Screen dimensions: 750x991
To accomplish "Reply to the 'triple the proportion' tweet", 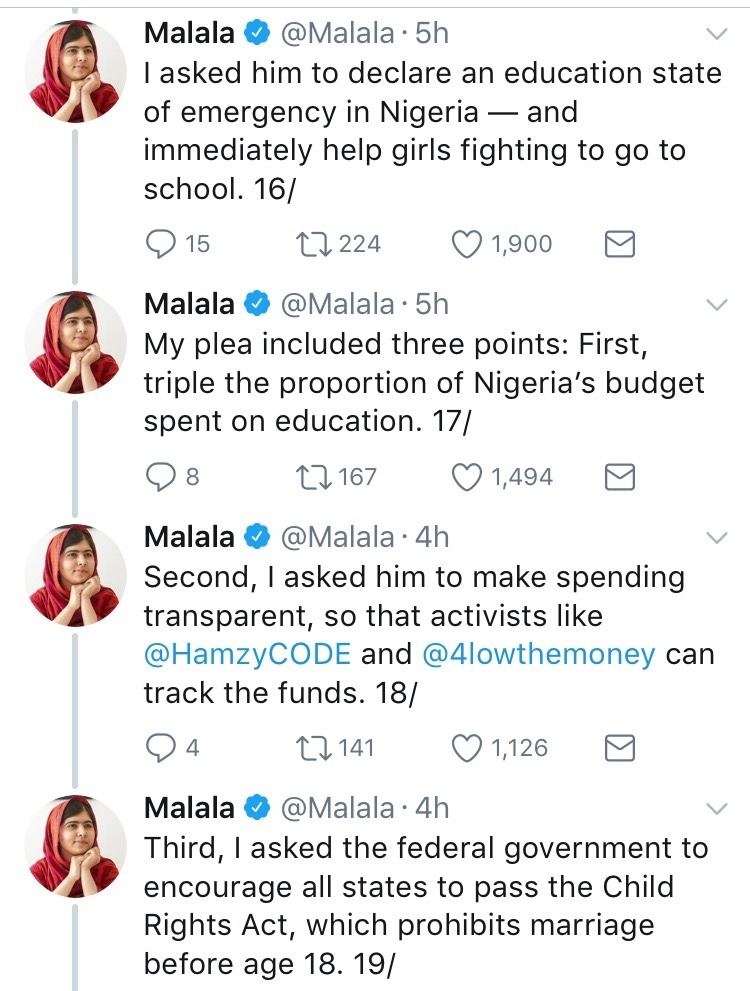I will 160,477.
